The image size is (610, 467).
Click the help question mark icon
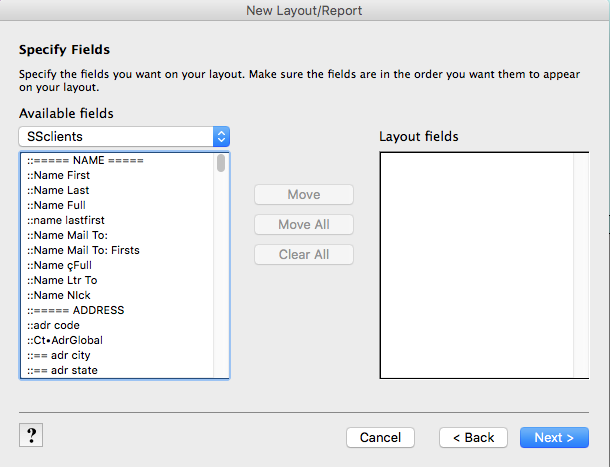31,435
